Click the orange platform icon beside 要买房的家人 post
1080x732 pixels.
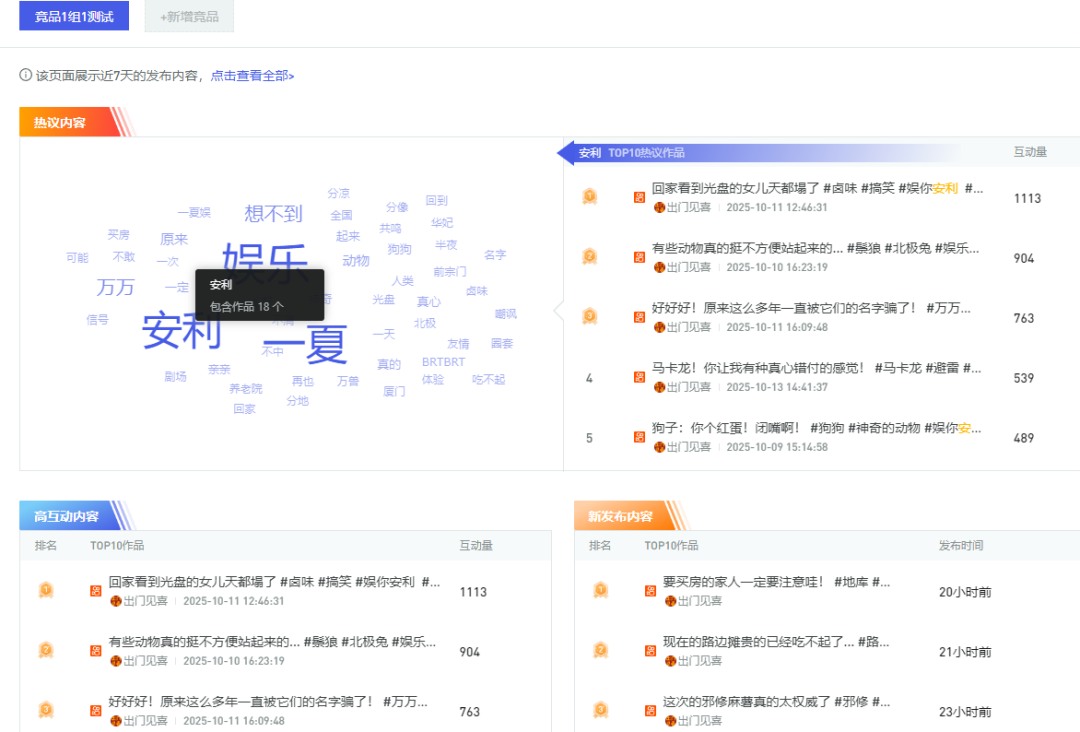pos(650,591)
